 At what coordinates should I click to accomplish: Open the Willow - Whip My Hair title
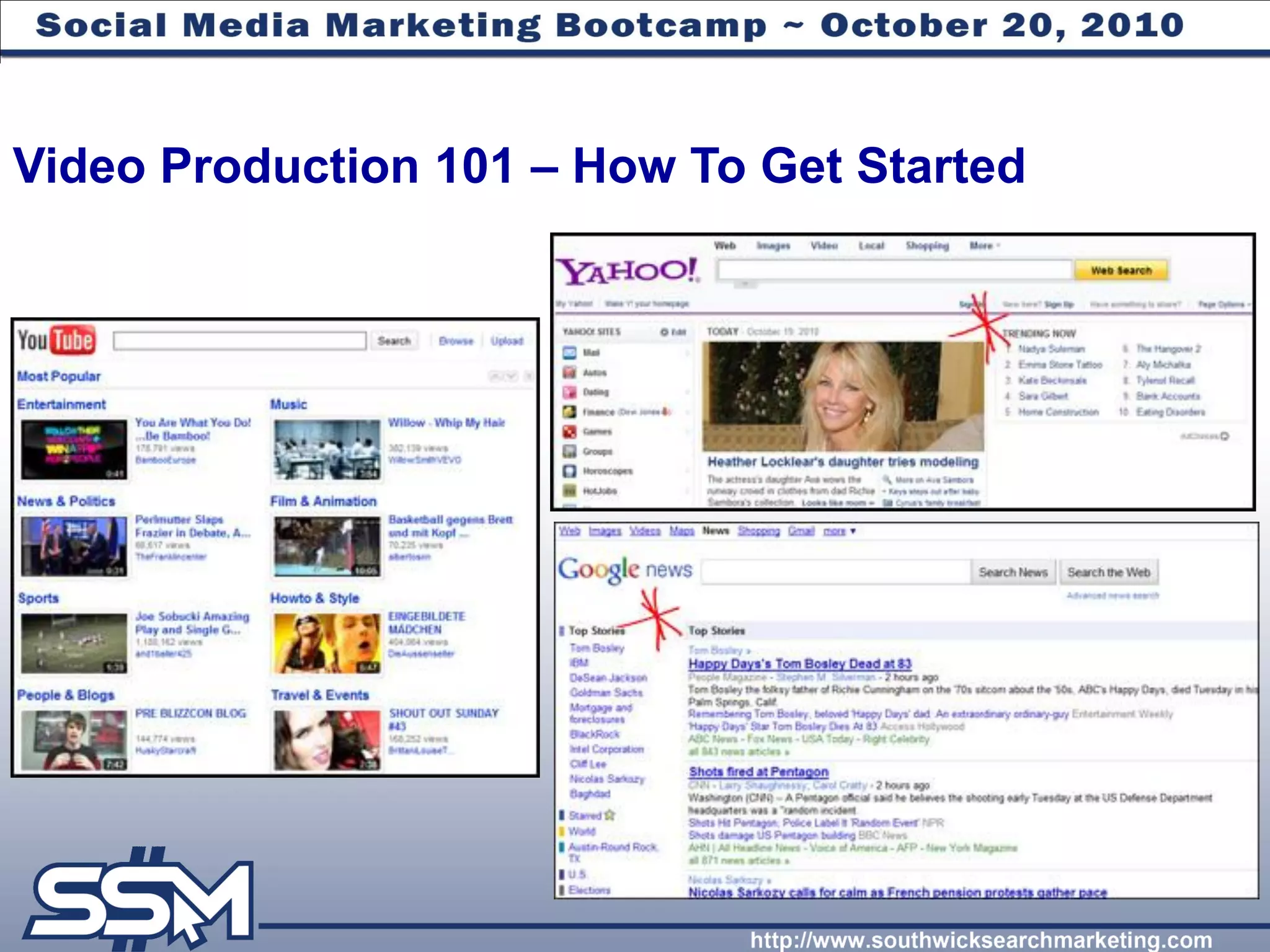pyautogui.click(x=446, y=423)
